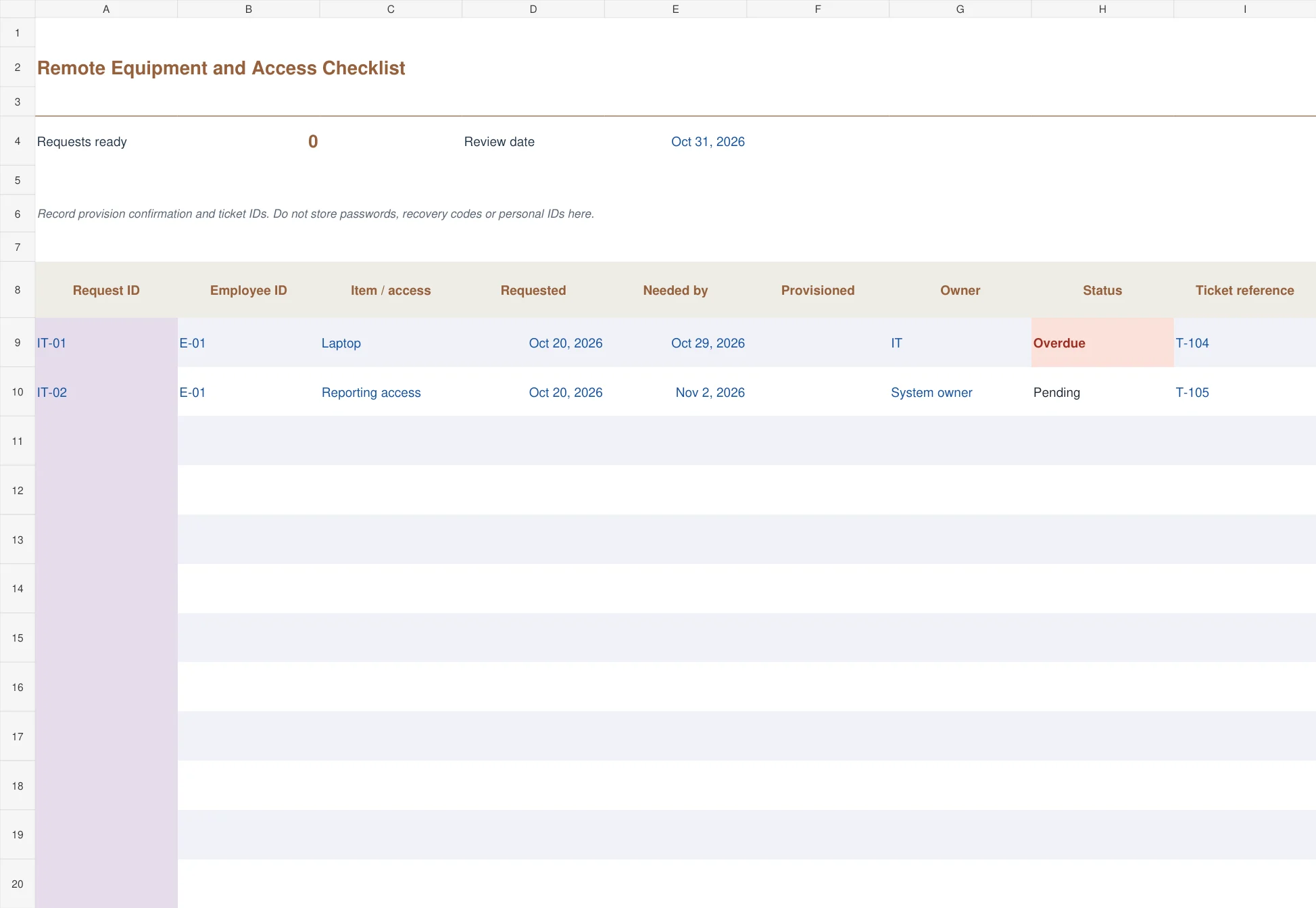Click Requested date Oct 20, 2026 for Laptop

(x=533, y=343)
